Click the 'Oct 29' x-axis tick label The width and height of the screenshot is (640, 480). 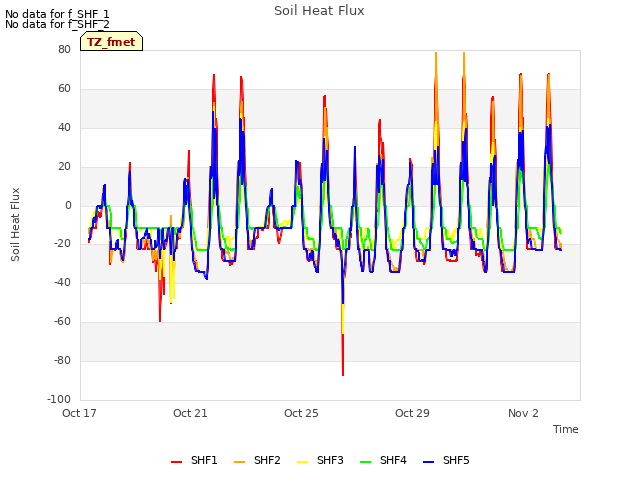[x=412, y=413]
